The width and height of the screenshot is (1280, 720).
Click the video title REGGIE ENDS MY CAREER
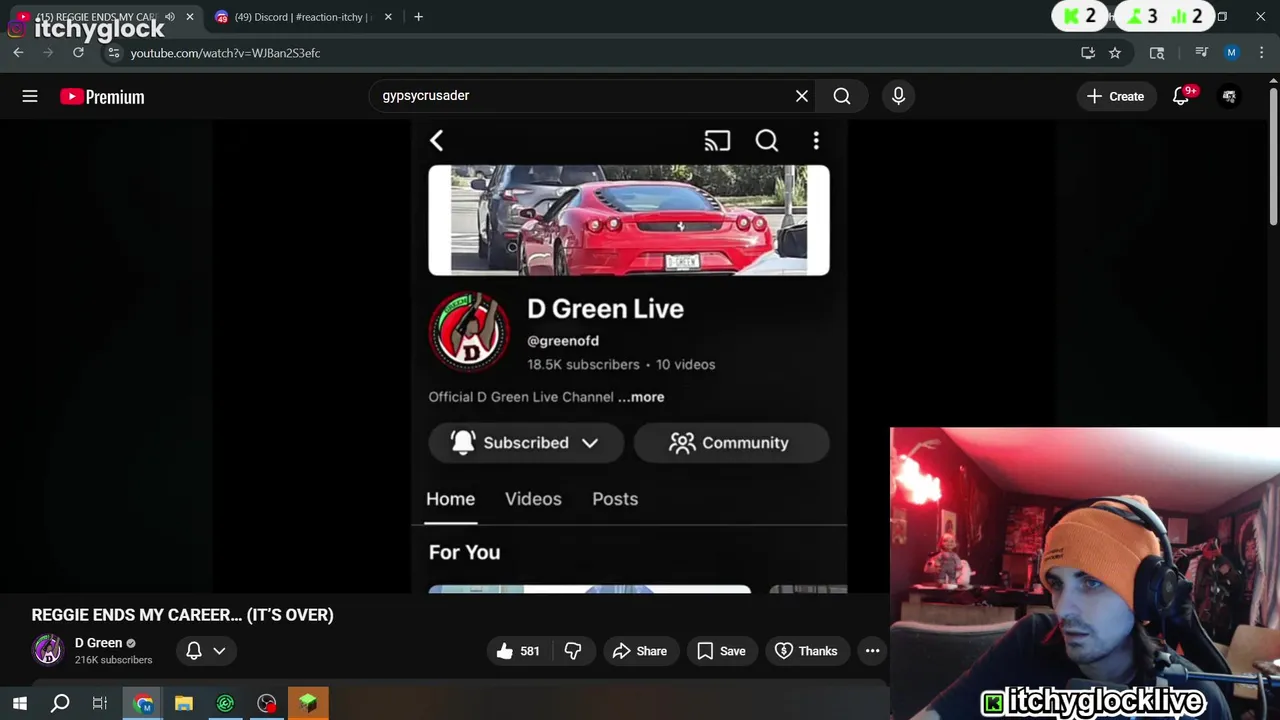(183, 615)
